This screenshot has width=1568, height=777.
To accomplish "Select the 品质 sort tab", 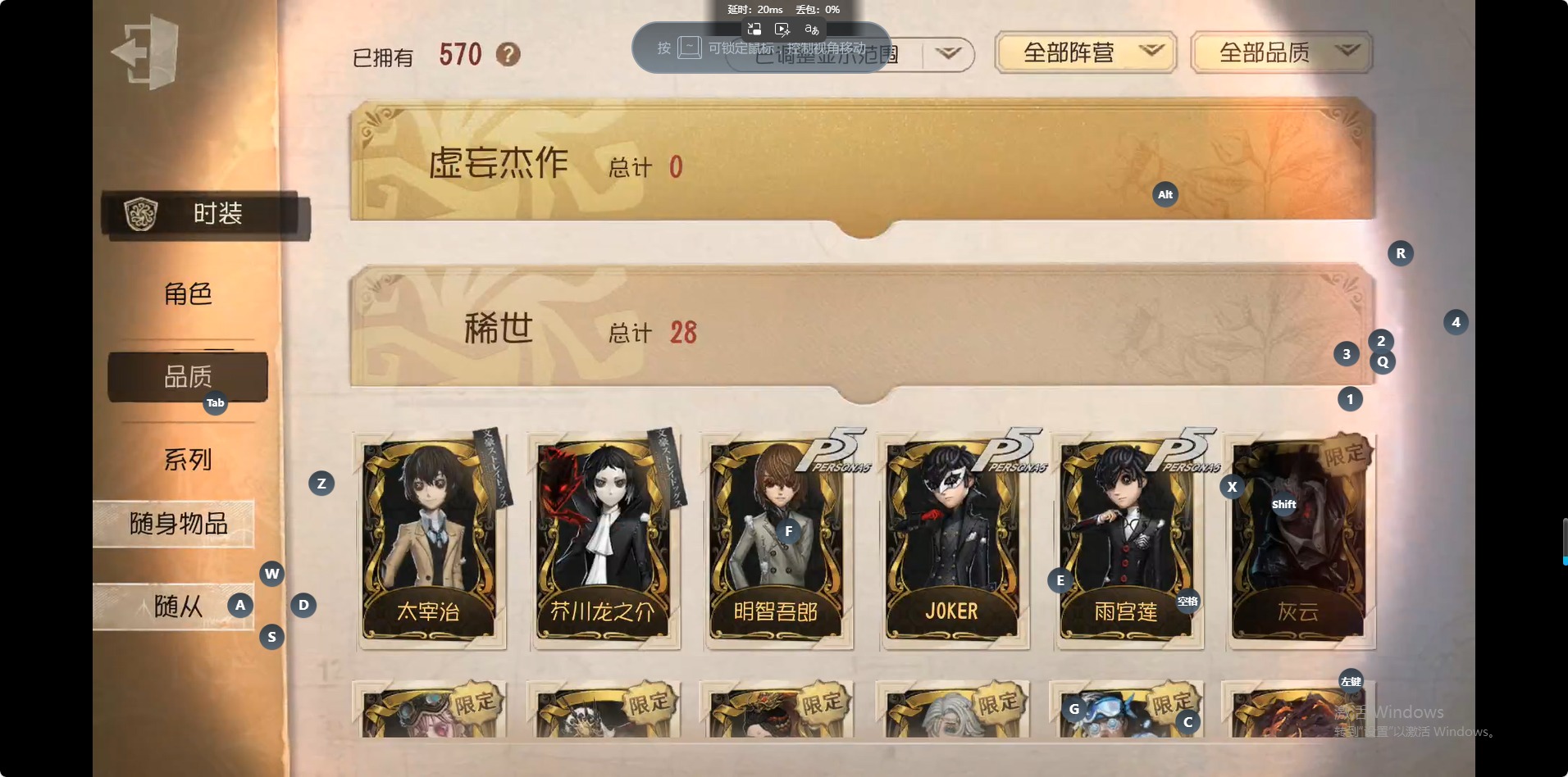I will coord(188,377).
